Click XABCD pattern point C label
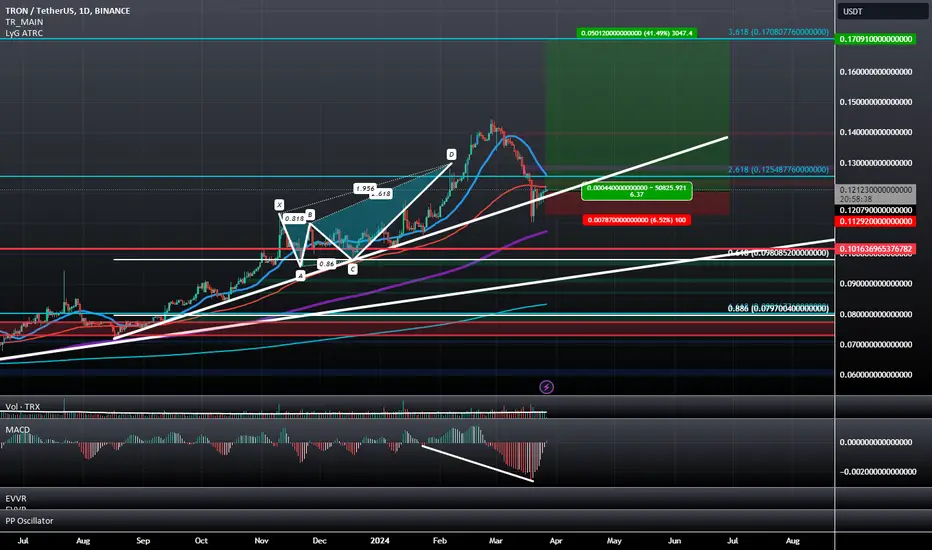This screenshot has height=550, width=932. point(352,269)
